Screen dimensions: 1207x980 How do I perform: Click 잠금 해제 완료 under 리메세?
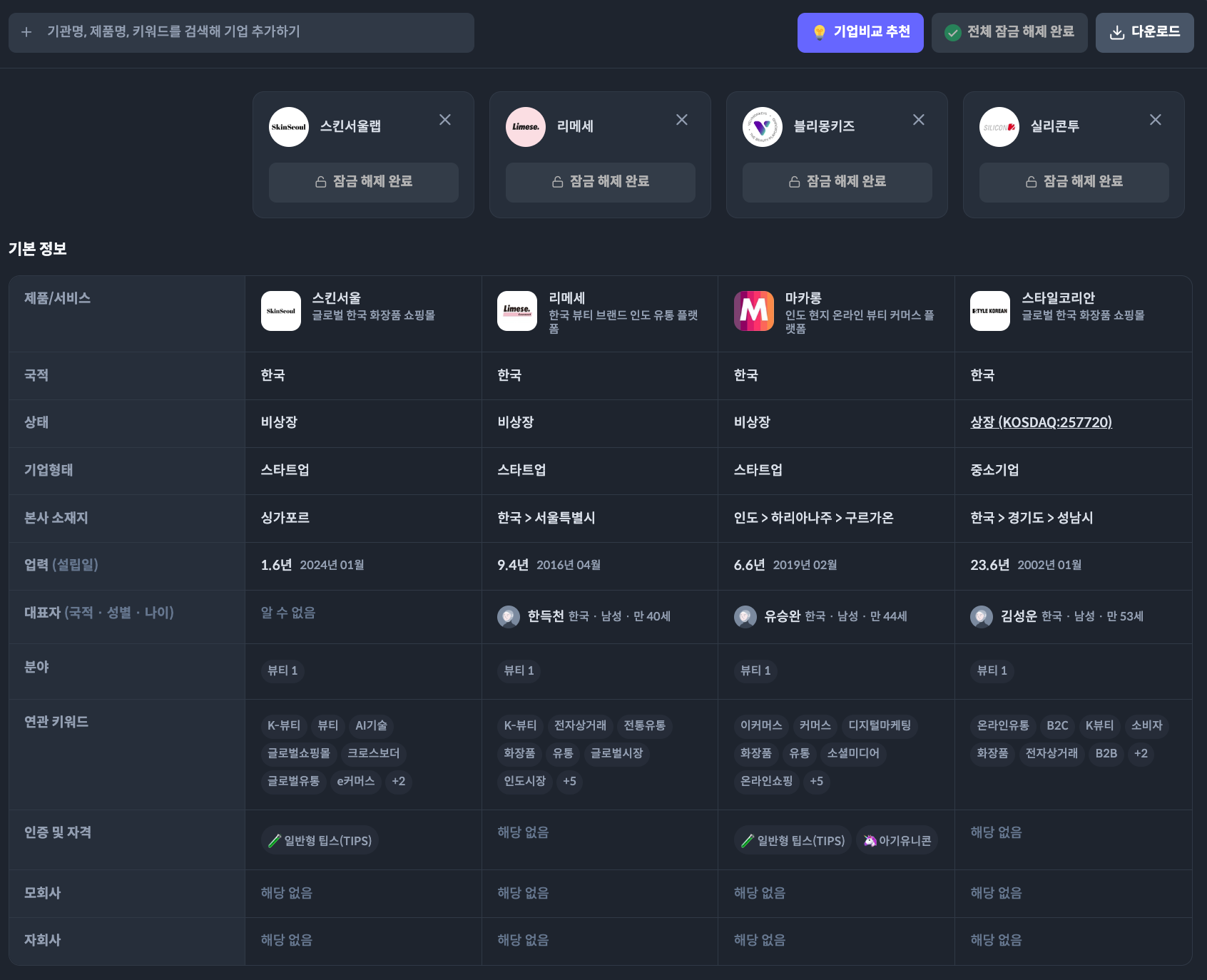pyautogui.click(x=600, y=182)
